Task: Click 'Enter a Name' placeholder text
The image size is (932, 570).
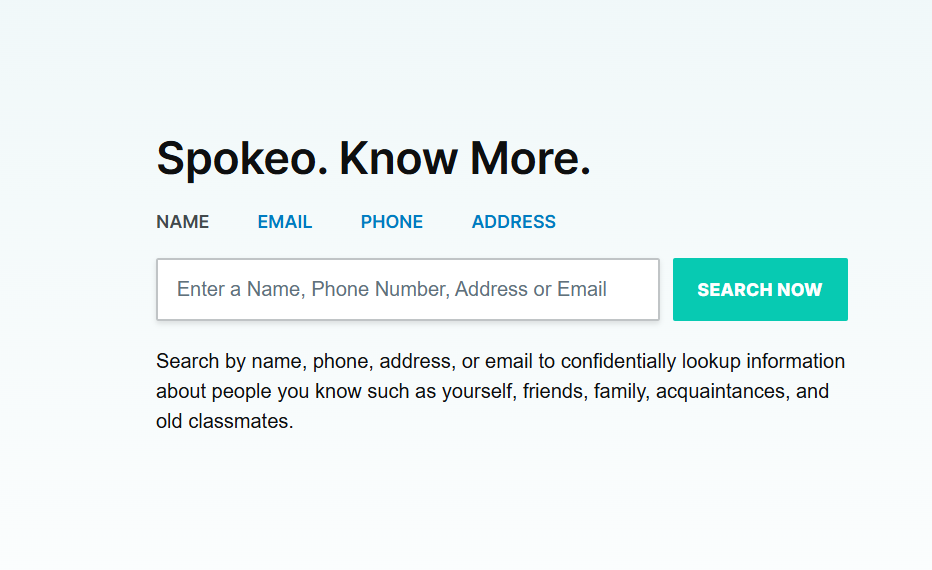Action: (x=240, y=290)
